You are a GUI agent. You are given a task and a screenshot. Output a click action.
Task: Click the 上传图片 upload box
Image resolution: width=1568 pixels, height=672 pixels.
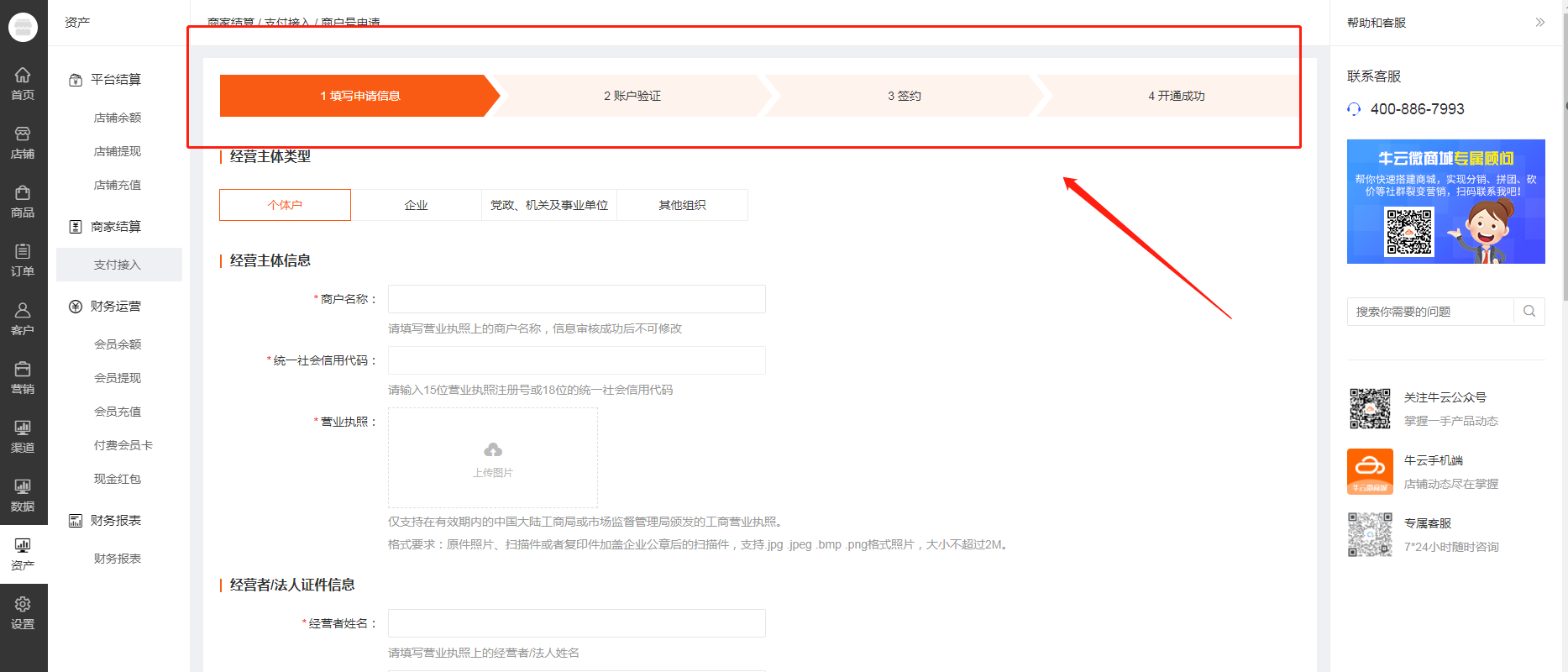(493, 458)
